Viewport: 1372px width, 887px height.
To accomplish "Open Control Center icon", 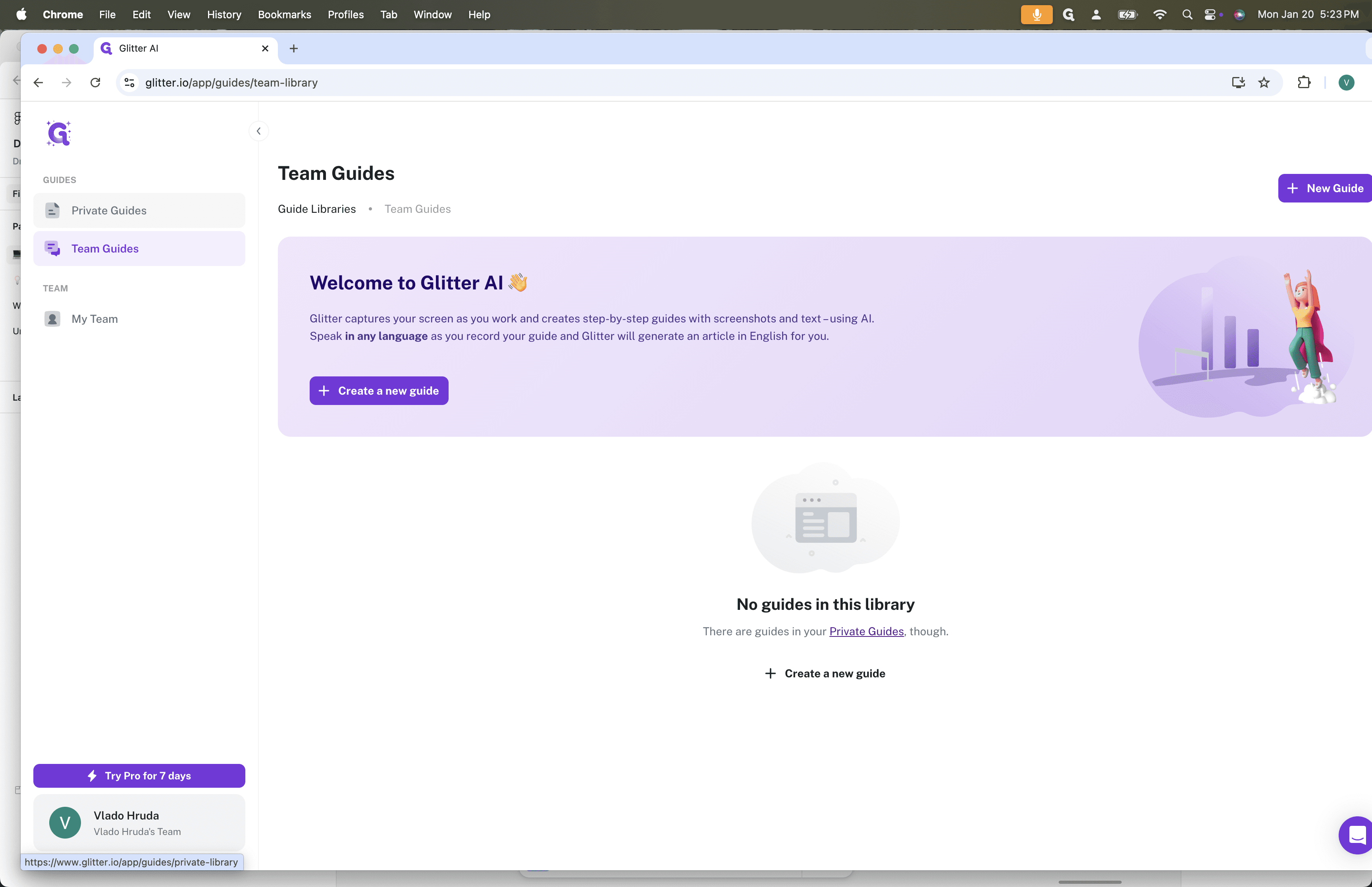I will click(1210, 14).
